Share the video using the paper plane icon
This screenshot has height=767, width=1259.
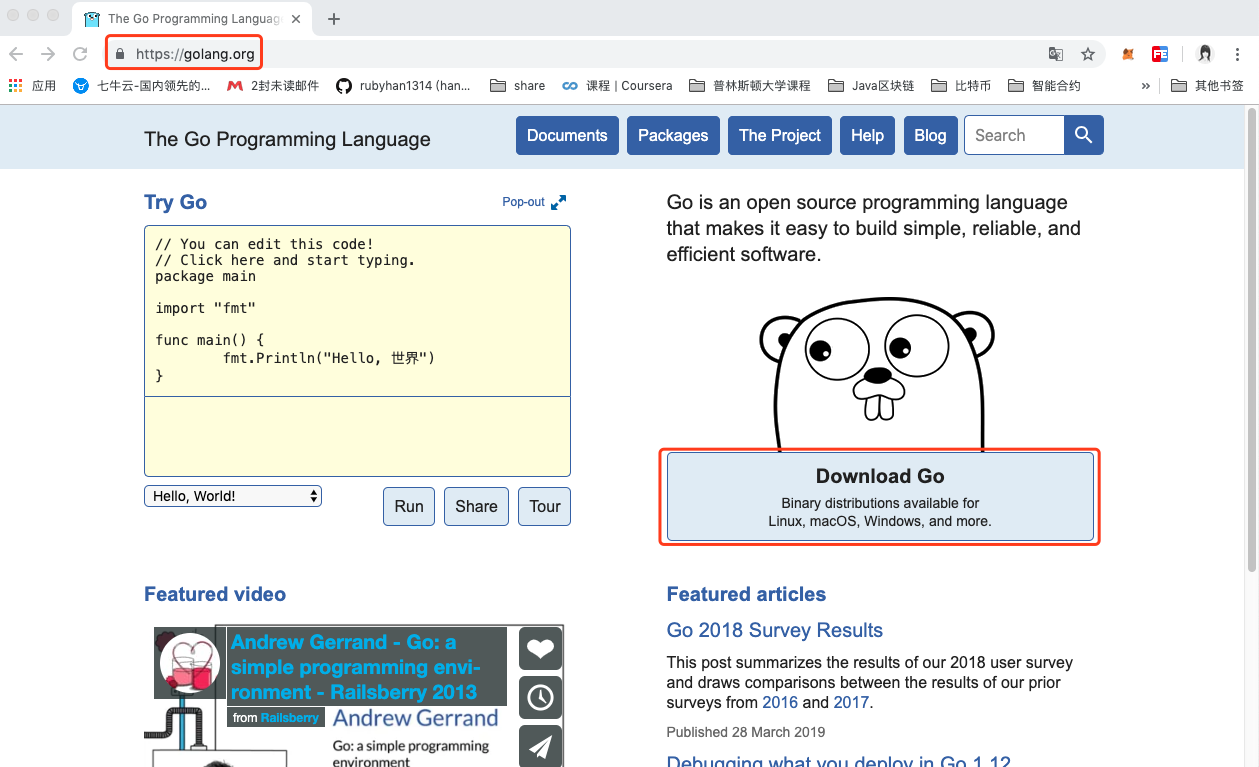point(540,746)
